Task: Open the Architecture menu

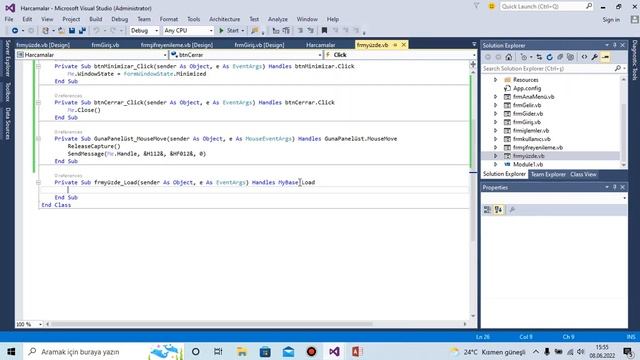Action: pos(224,19)
